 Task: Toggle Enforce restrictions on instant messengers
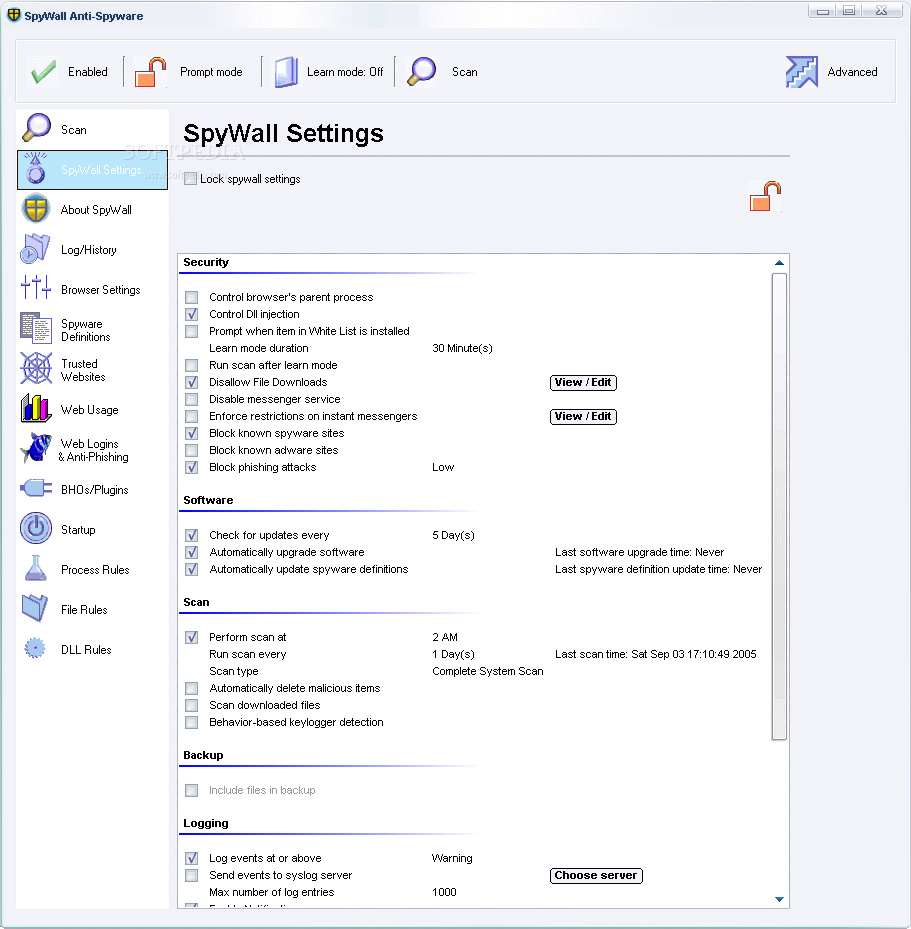[191, 417]
